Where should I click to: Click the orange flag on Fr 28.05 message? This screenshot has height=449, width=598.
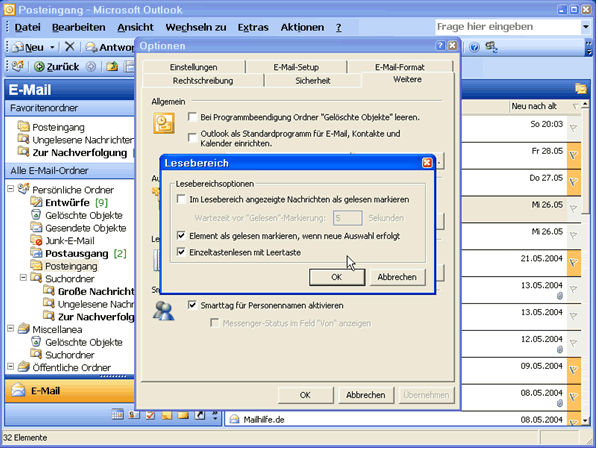[574, 155]
